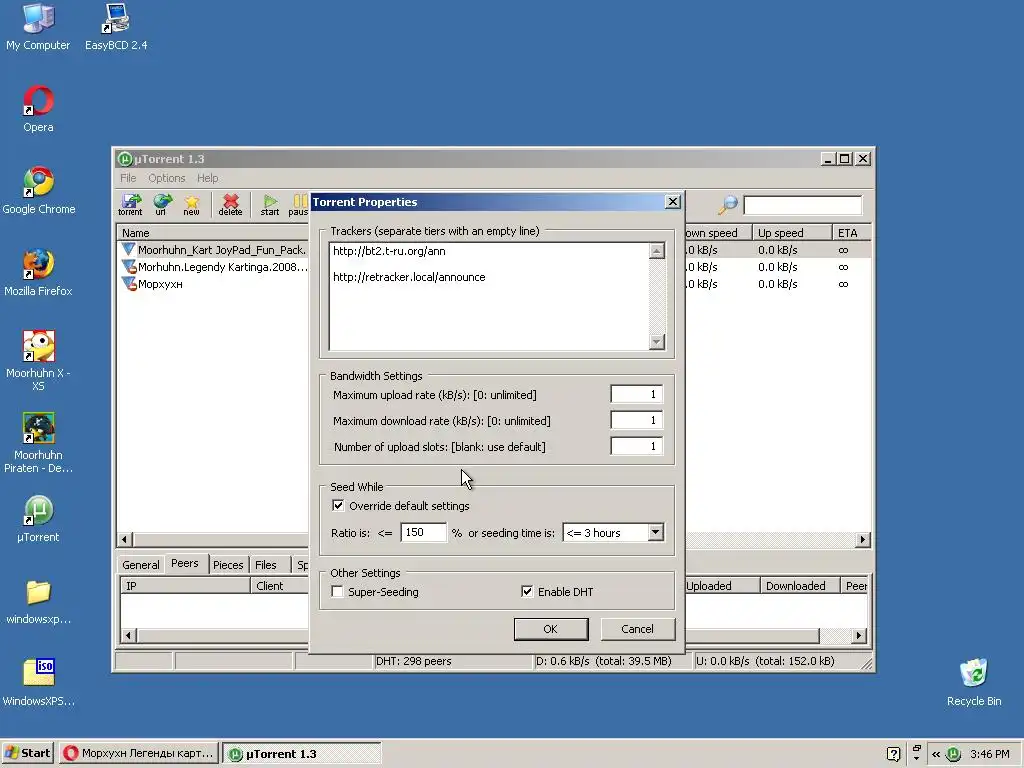Click peers list scroll left arrow
Image resolution: width=1024 pixels, height=768 pixels.
point(129,635)
